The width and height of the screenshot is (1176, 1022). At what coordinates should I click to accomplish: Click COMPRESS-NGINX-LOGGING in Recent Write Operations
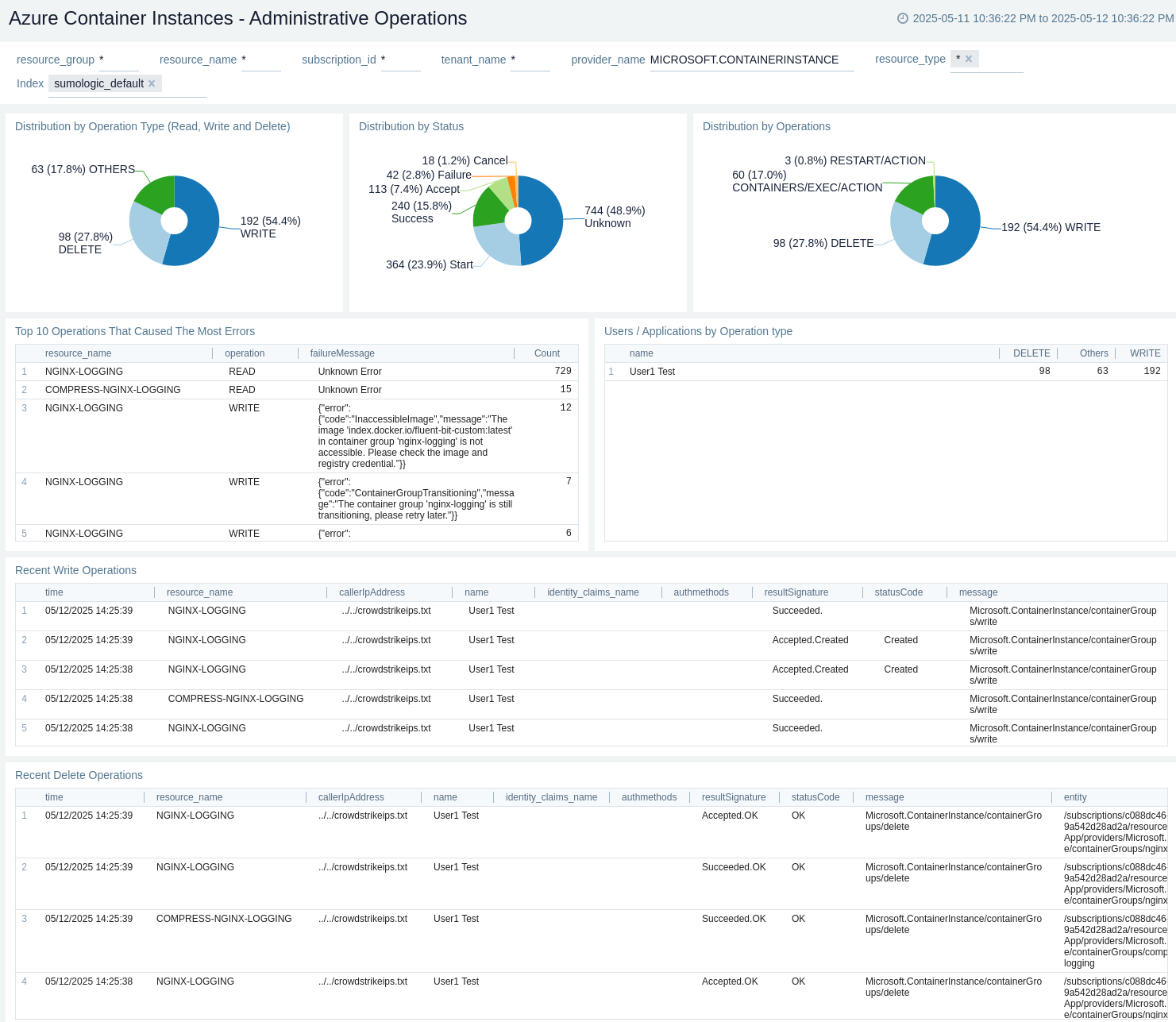(236, 699)
